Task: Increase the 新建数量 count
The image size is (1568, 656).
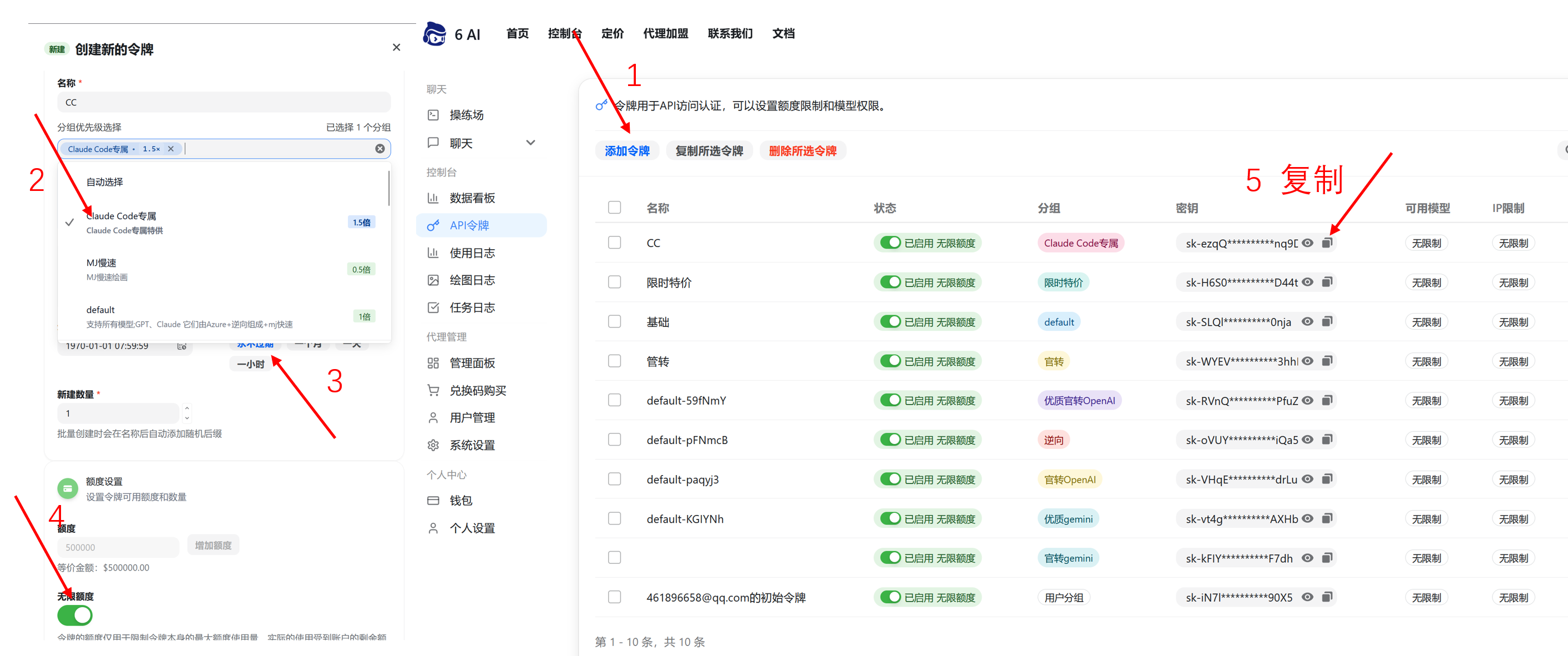Action: pos(187,408)
